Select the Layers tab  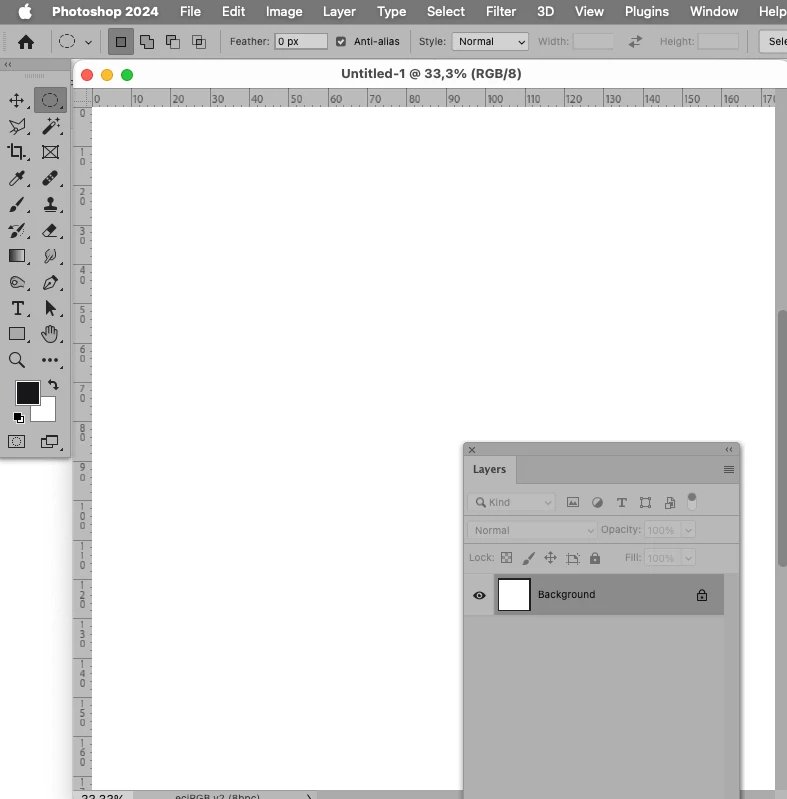pyautogui.click(x=489, y=469)
